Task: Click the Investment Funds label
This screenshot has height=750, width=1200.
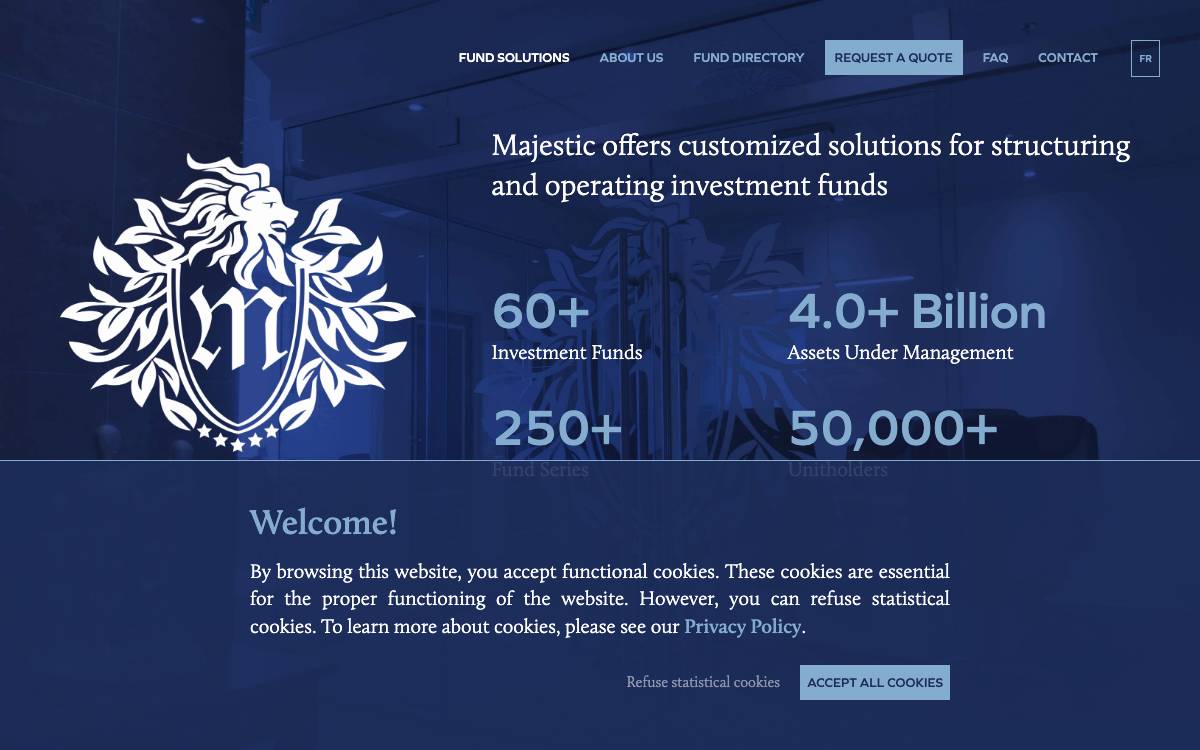Action: [567, 353]
